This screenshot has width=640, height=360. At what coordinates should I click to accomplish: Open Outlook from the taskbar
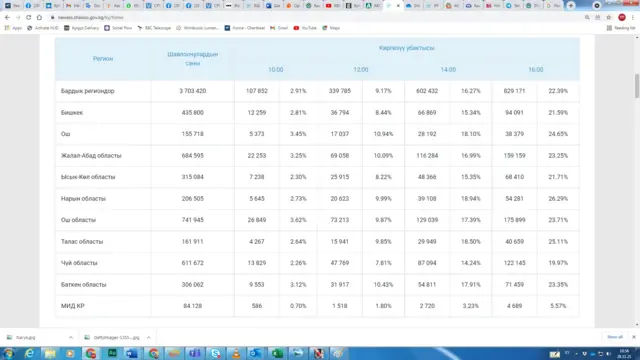[x=256, y=353]
